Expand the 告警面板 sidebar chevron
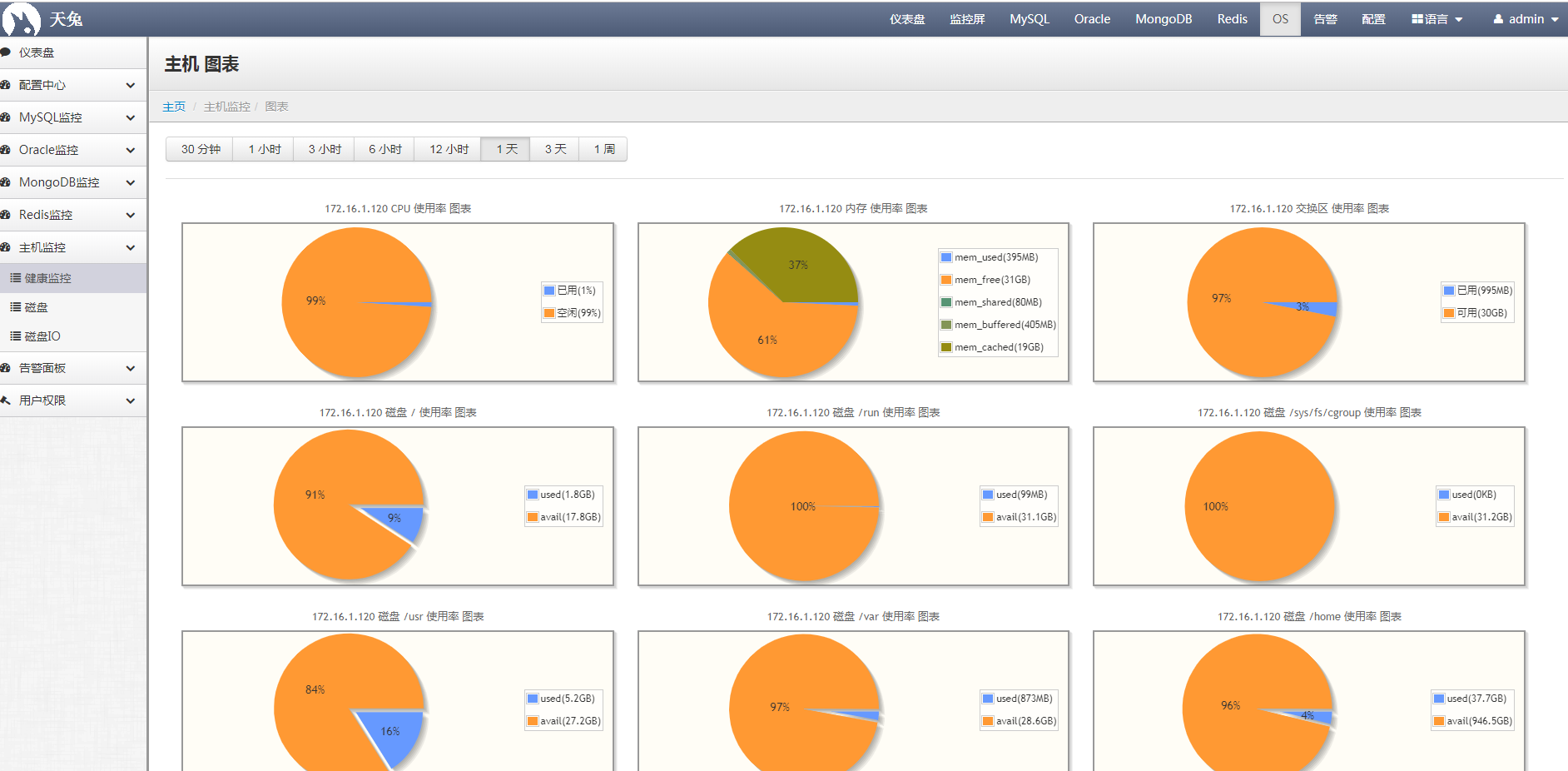 131,368
